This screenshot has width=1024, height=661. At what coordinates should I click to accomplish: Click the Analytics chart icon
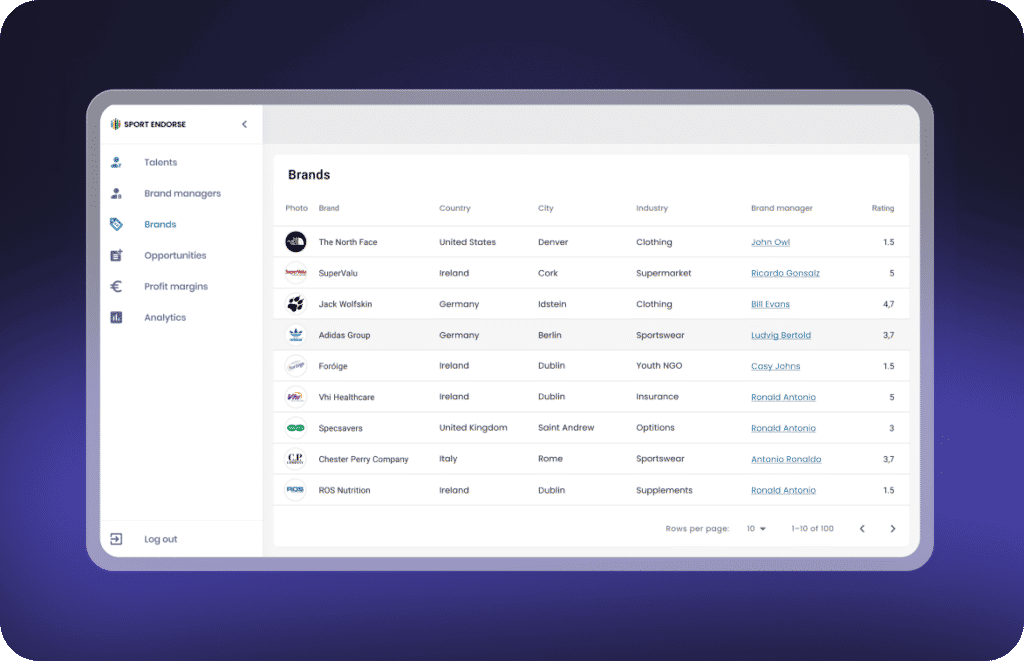click(x=116, y=317)
